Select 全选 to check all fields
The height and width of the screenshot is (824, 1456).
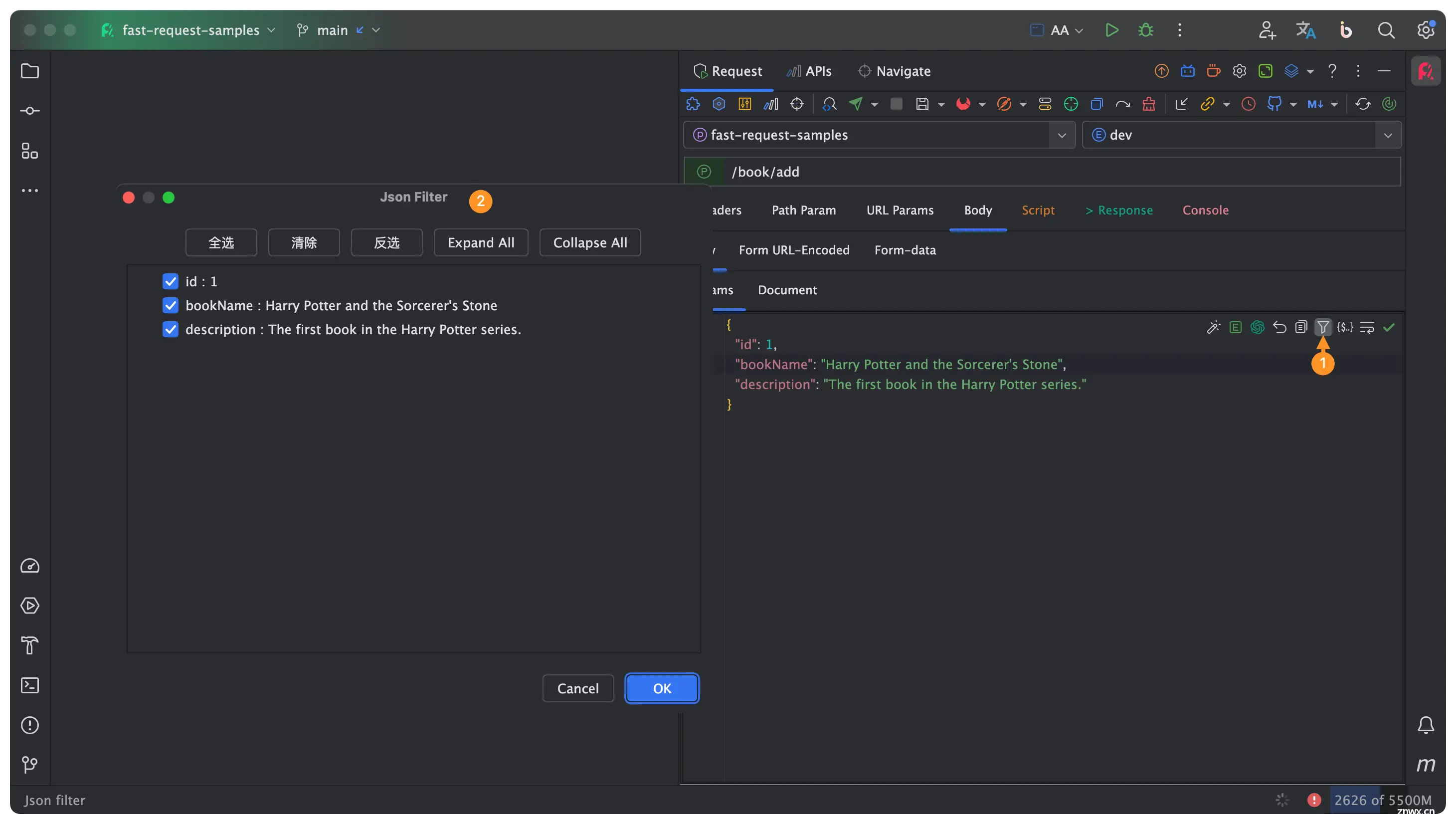(220, 242)
